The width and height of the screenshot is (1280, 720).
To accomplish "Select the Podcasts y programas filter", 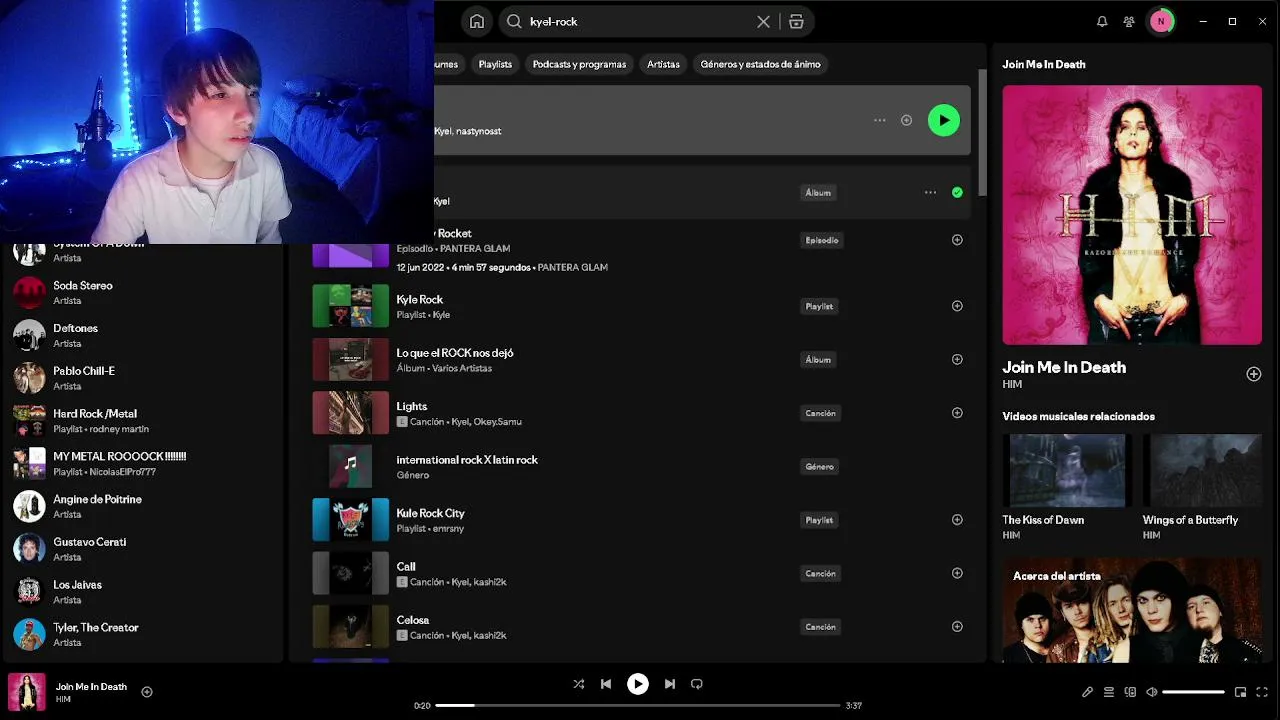I will [579, 64].
